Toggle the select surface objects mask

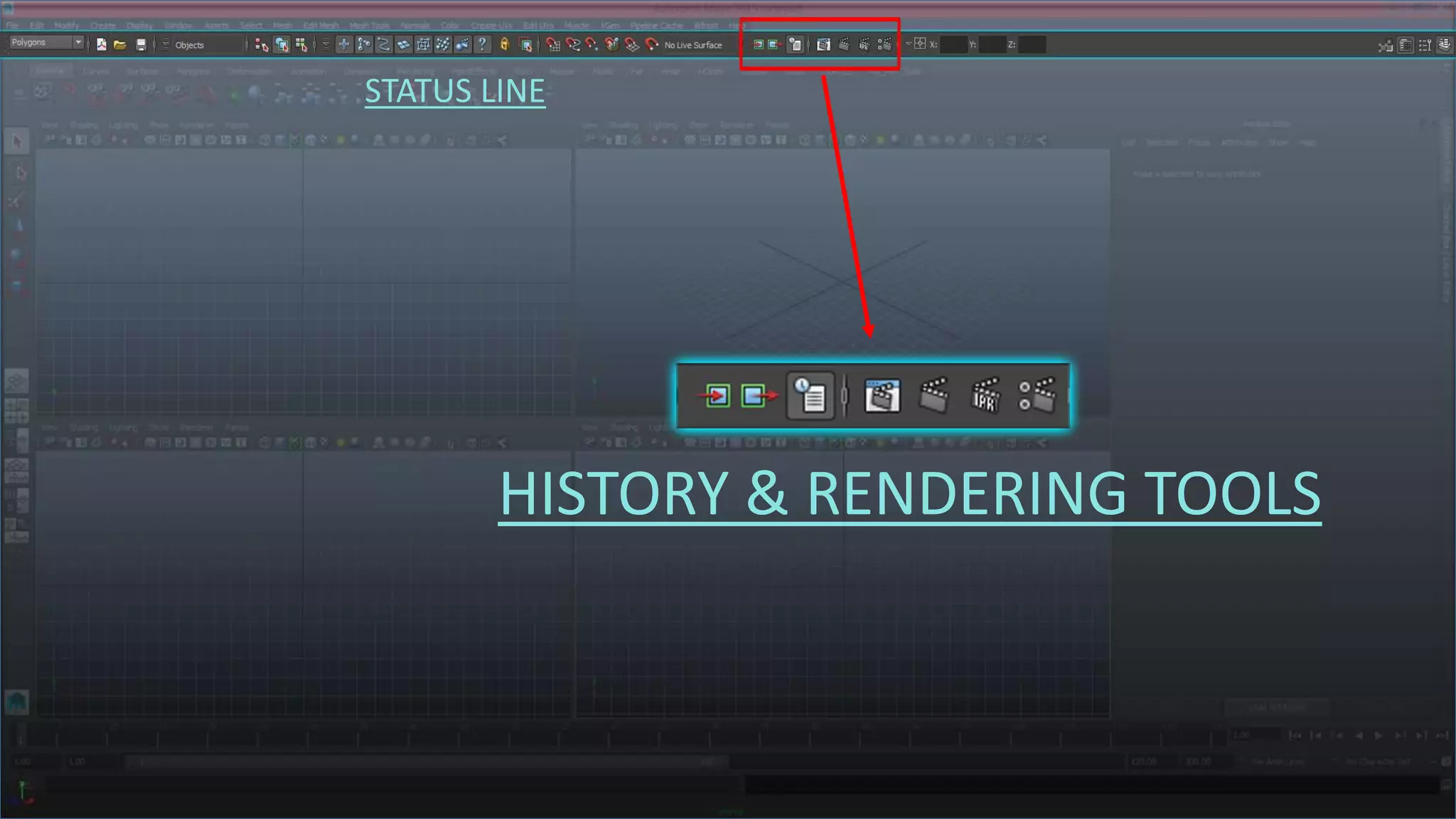pyautogui.click(x=403, y=45)
